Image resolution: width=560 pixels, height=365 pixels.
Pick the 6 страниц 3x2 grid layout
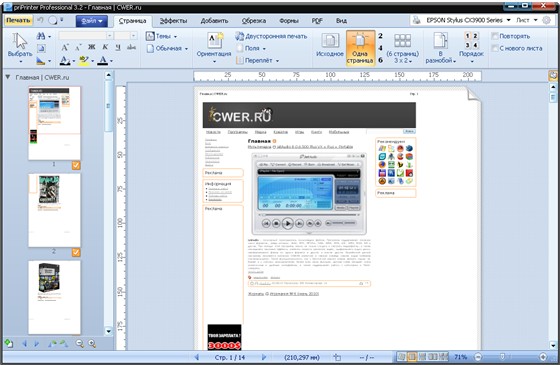click(x=403, y=48)
